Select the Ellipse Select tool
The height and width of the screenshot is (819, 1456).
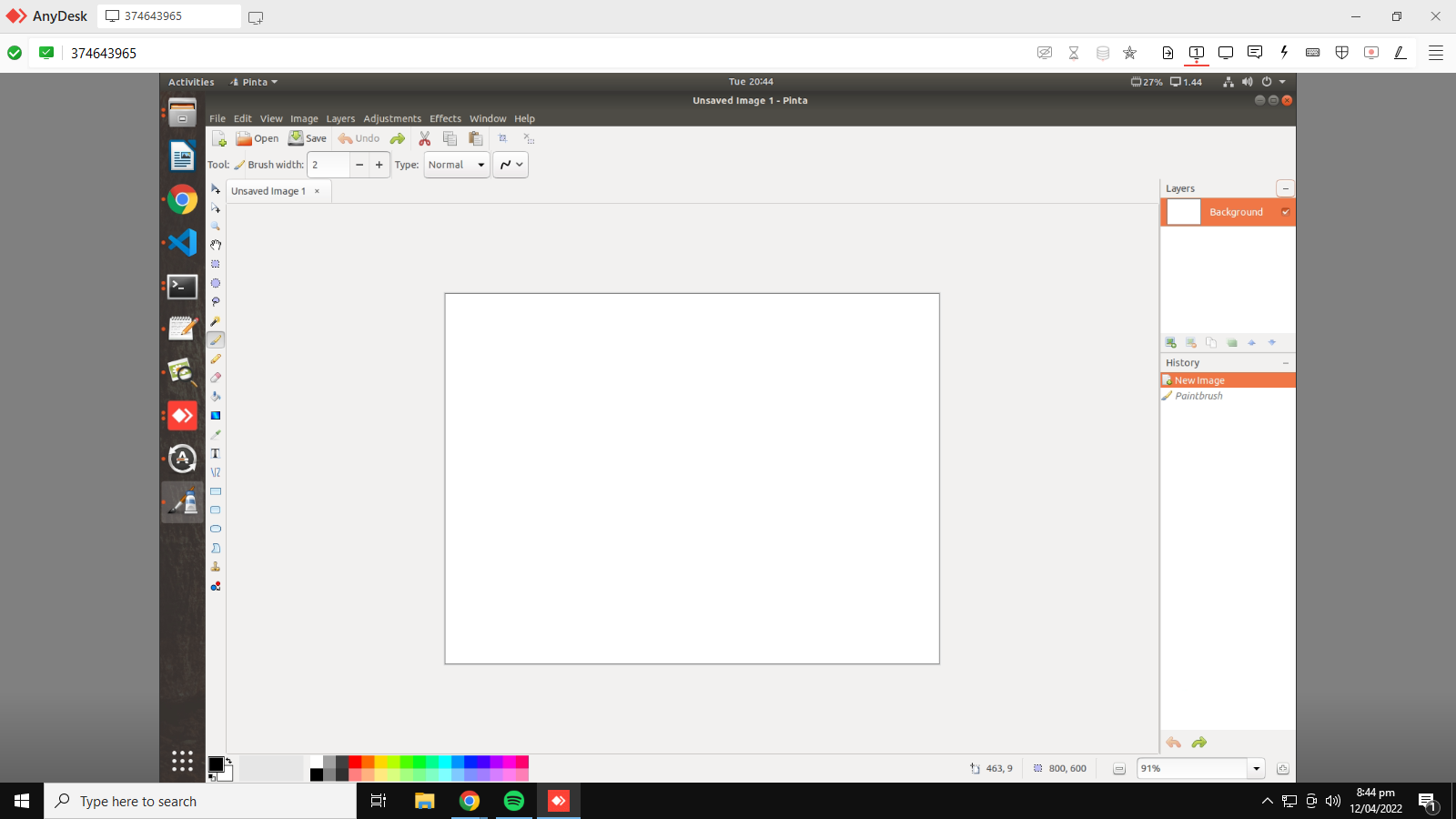coord(216,283)
